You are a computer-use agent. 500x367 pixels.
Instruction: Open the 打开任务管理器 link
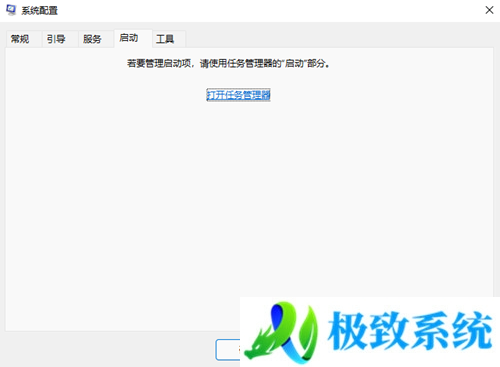[x=238, y=95]
